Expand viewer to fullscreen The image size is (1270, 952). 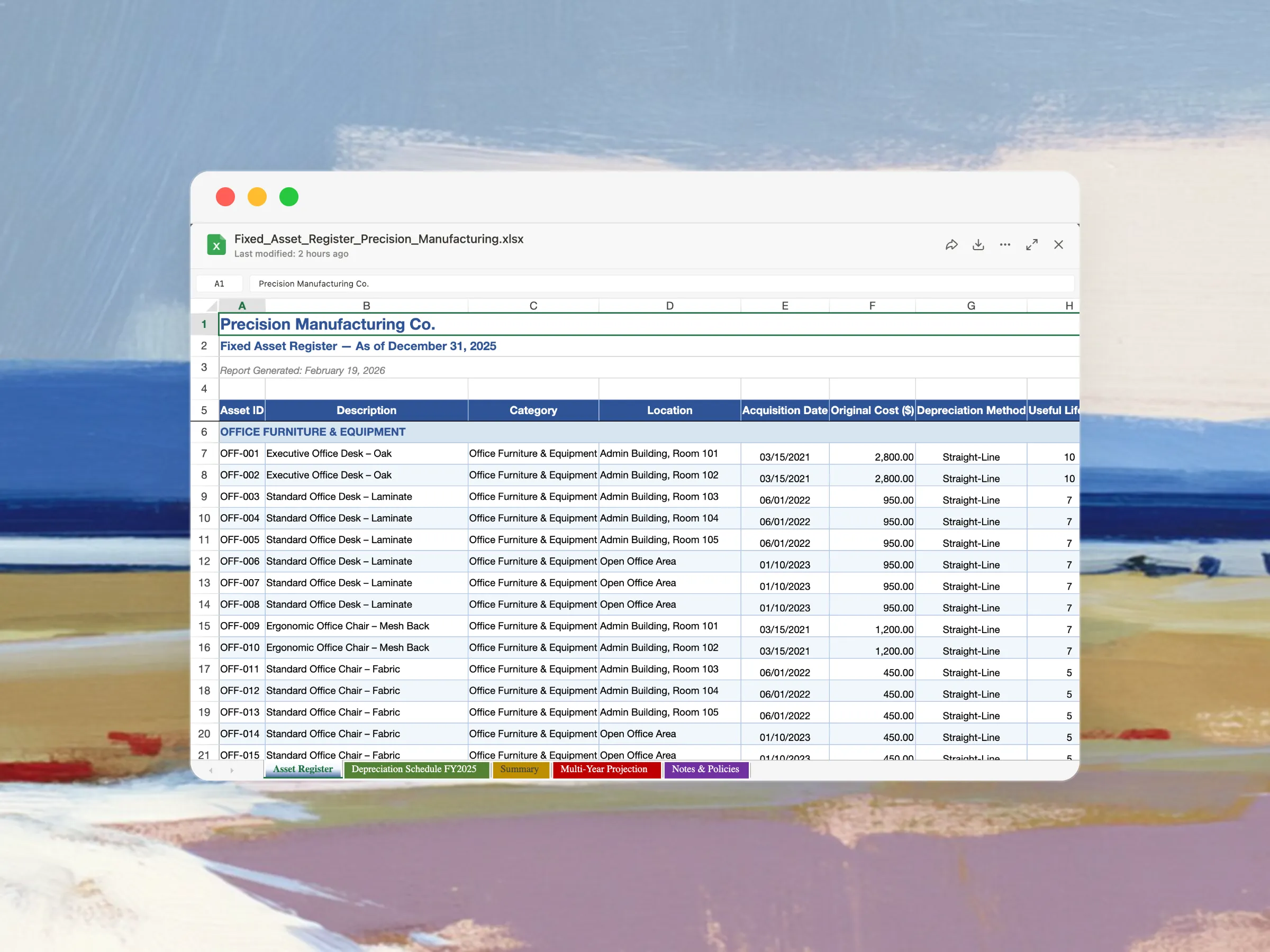[1032, 245]
